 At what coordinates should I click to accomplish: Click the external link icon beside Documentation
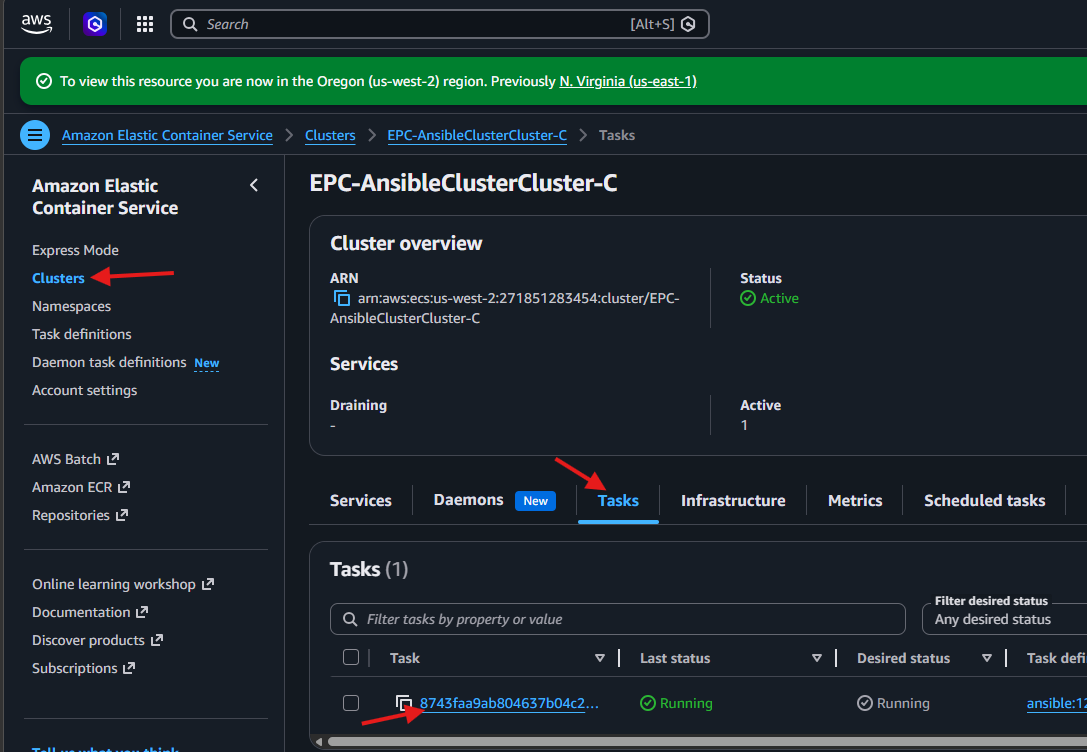[142, 612]
